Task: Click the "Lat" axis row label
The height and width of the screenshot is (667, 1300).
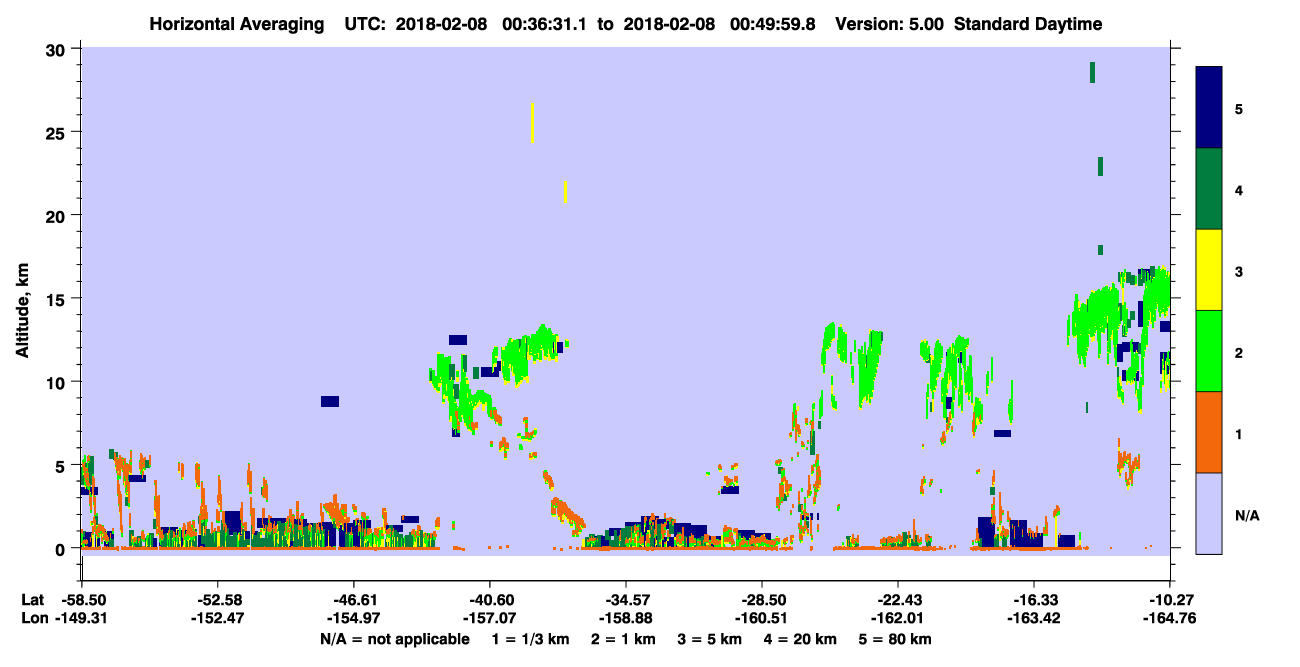Action: point(32,599)
